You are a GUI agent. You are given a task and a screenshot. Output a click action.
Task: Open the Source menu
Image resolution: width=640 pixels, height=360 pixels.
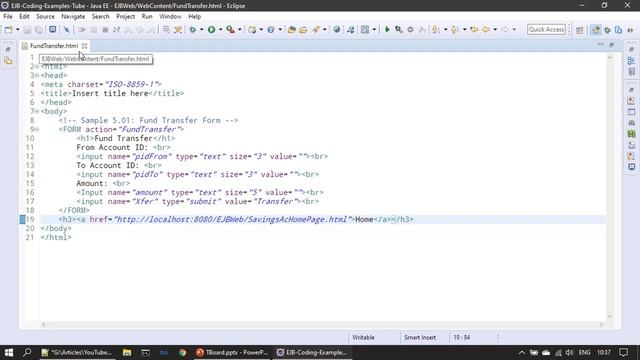pyautogui.click(x=45, y=16)
